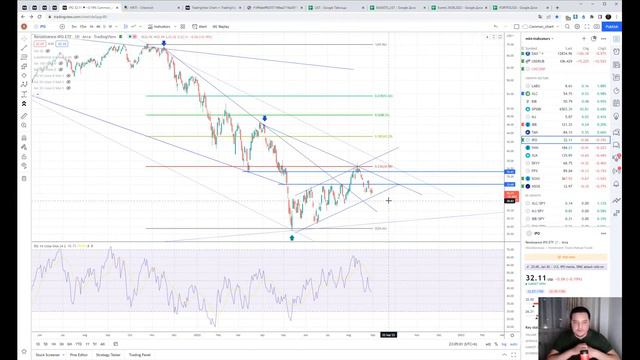Activate the zoom-in tool in left toolbar
The width and height of the screenshot is (640, 360).
tap(24, 126)
